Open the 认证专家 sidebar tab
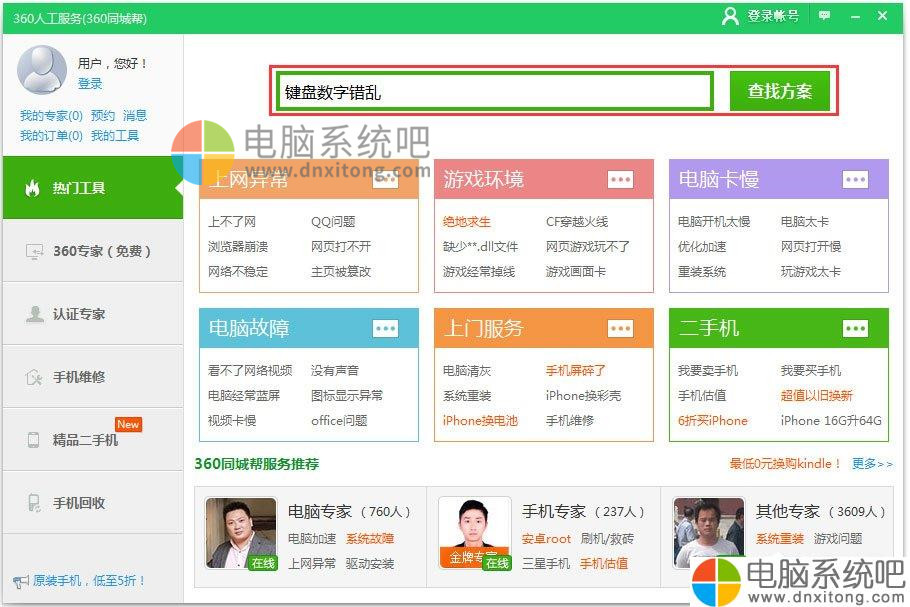The height and width of the screenshot is (607, 910). [93, 314]
